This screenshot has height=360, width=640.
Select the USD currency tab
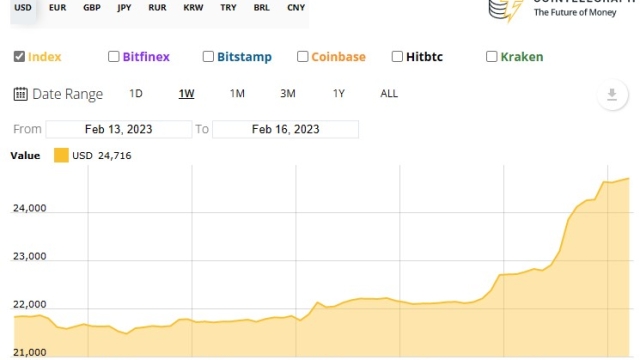pos(23,8)
